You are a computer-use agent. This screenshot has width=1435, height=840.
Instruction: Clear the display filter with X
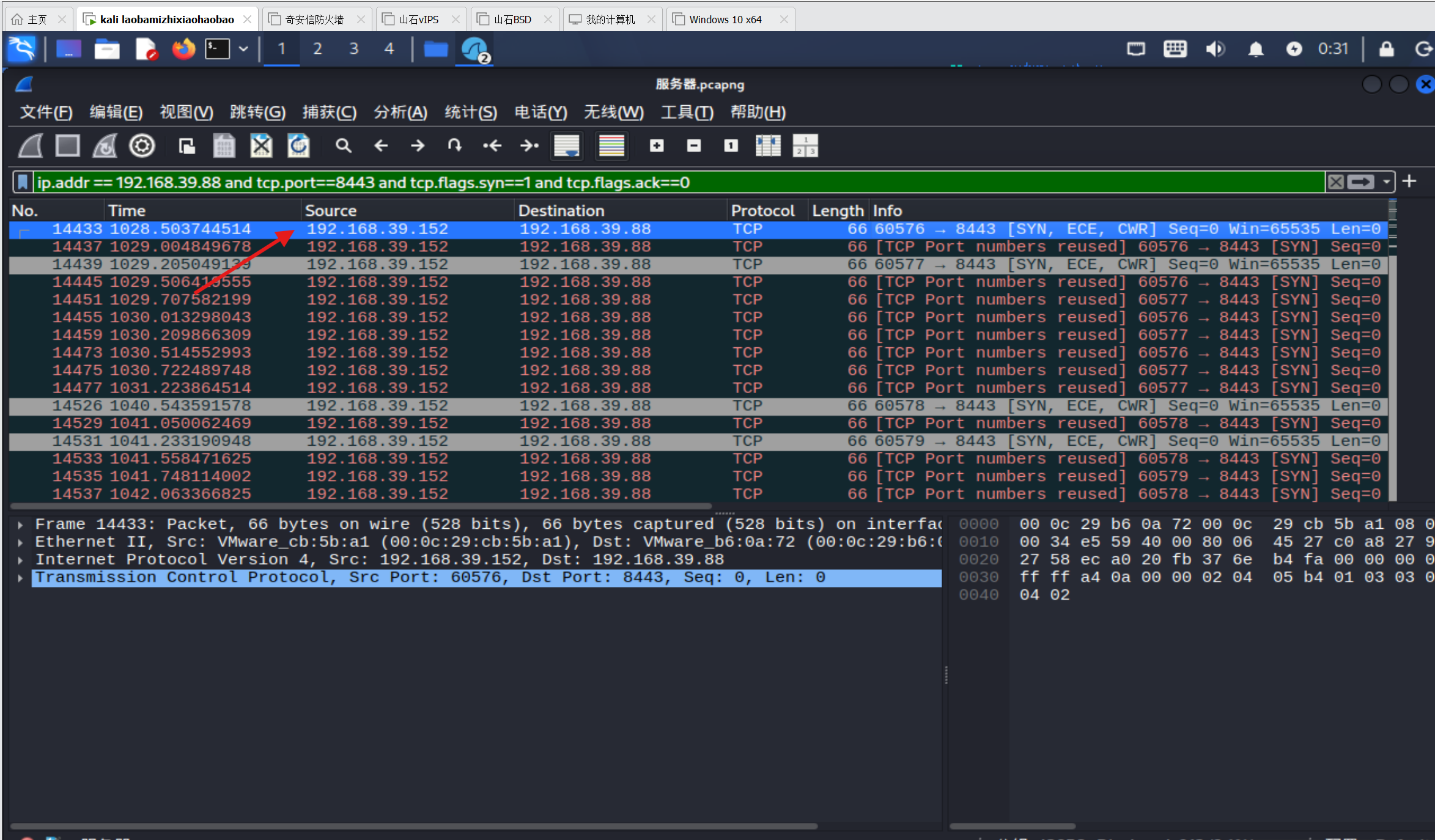(x=1336, y=182)
